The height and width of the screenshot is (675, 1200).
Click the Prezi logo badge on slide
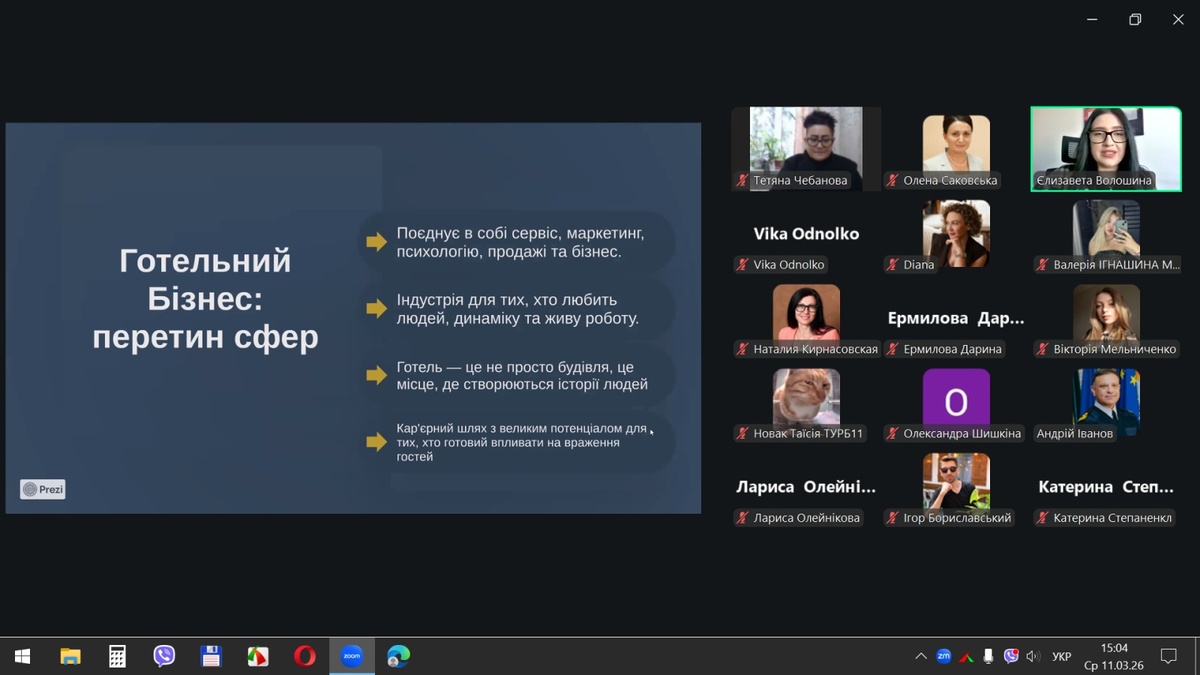(43, 489)
